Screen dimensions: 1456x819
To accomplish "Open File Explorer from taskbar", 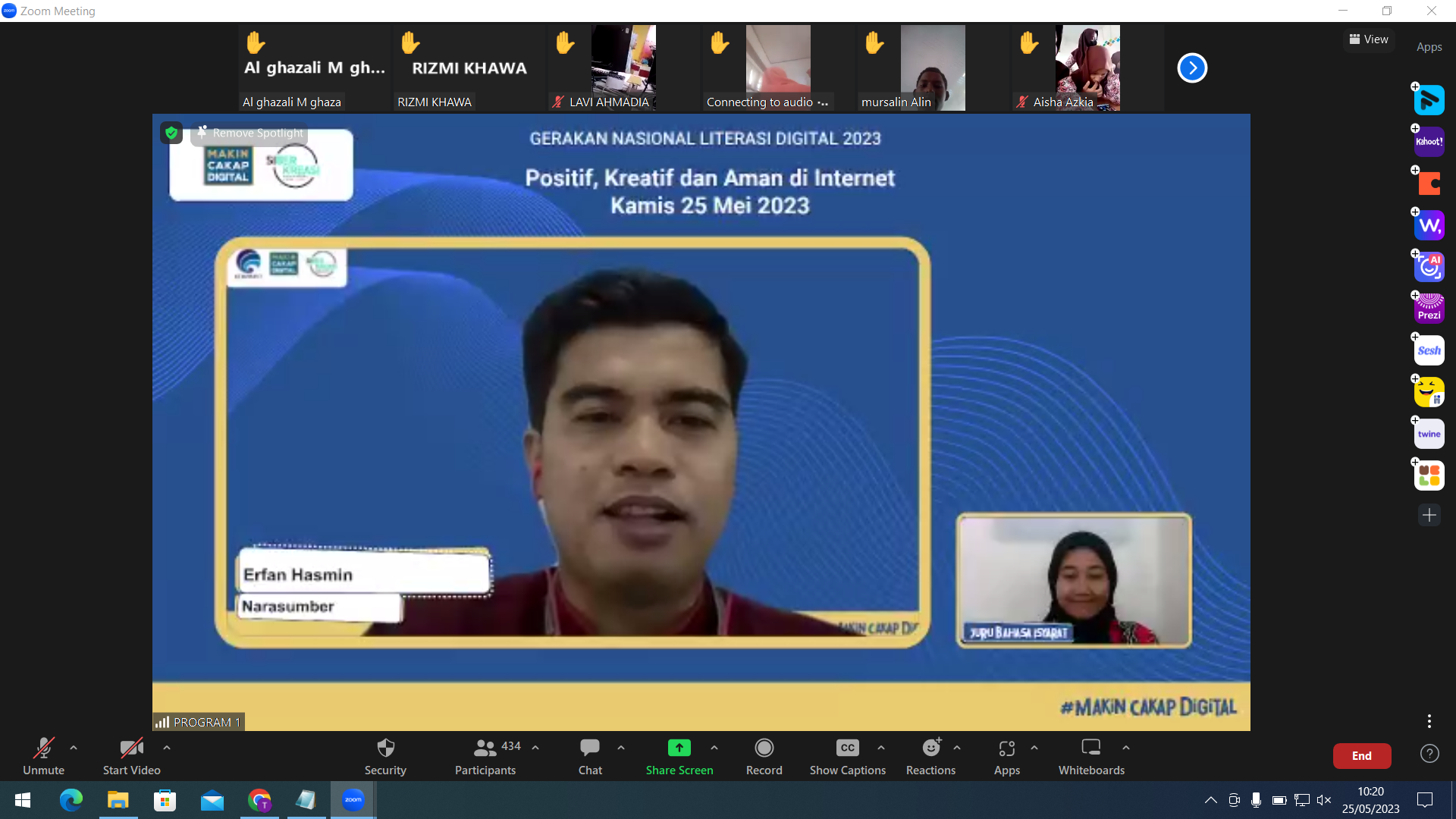I will click(x=118, y=800).
